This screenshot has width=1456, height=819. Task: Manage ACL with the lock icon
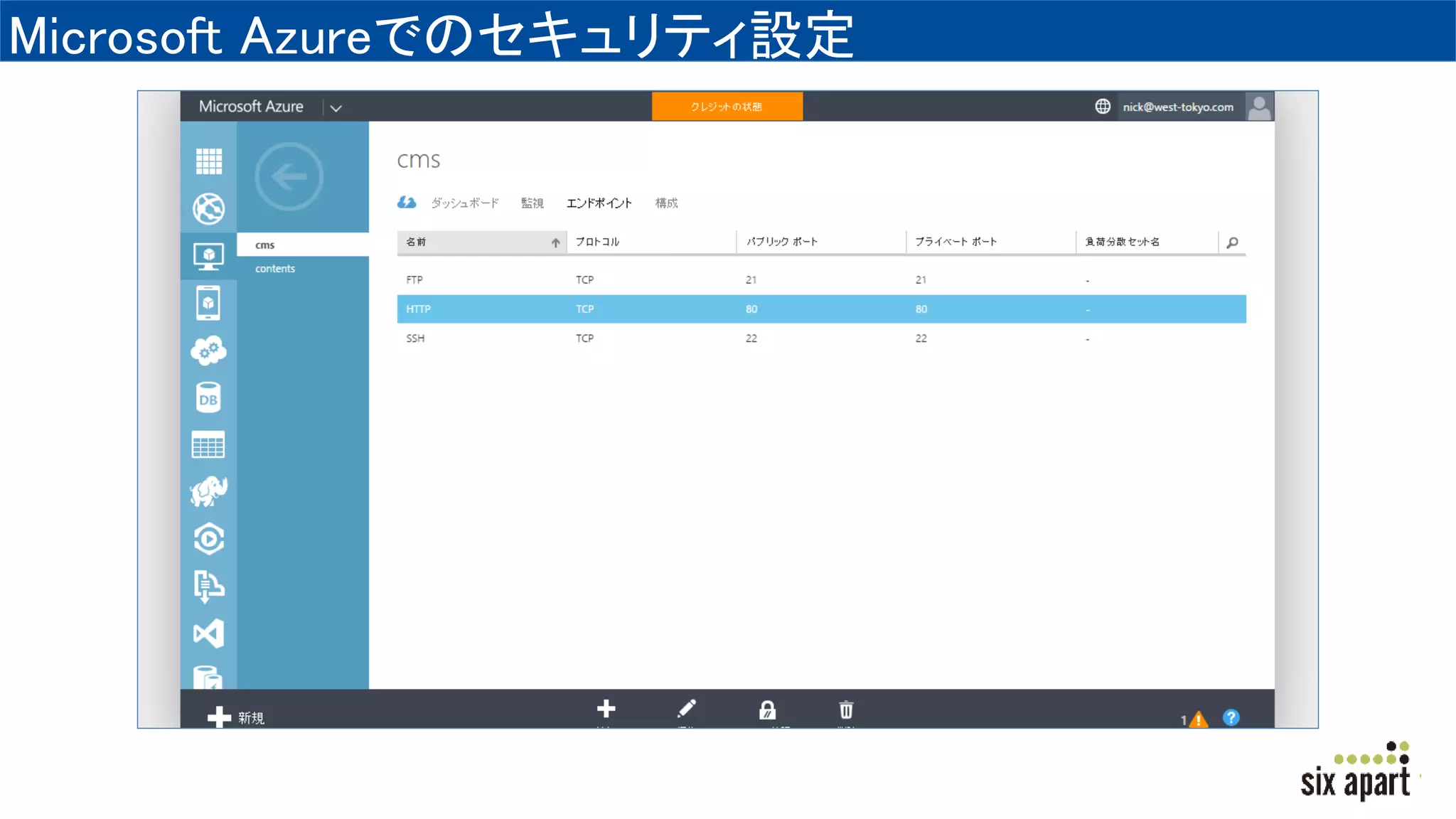[767, 710]
